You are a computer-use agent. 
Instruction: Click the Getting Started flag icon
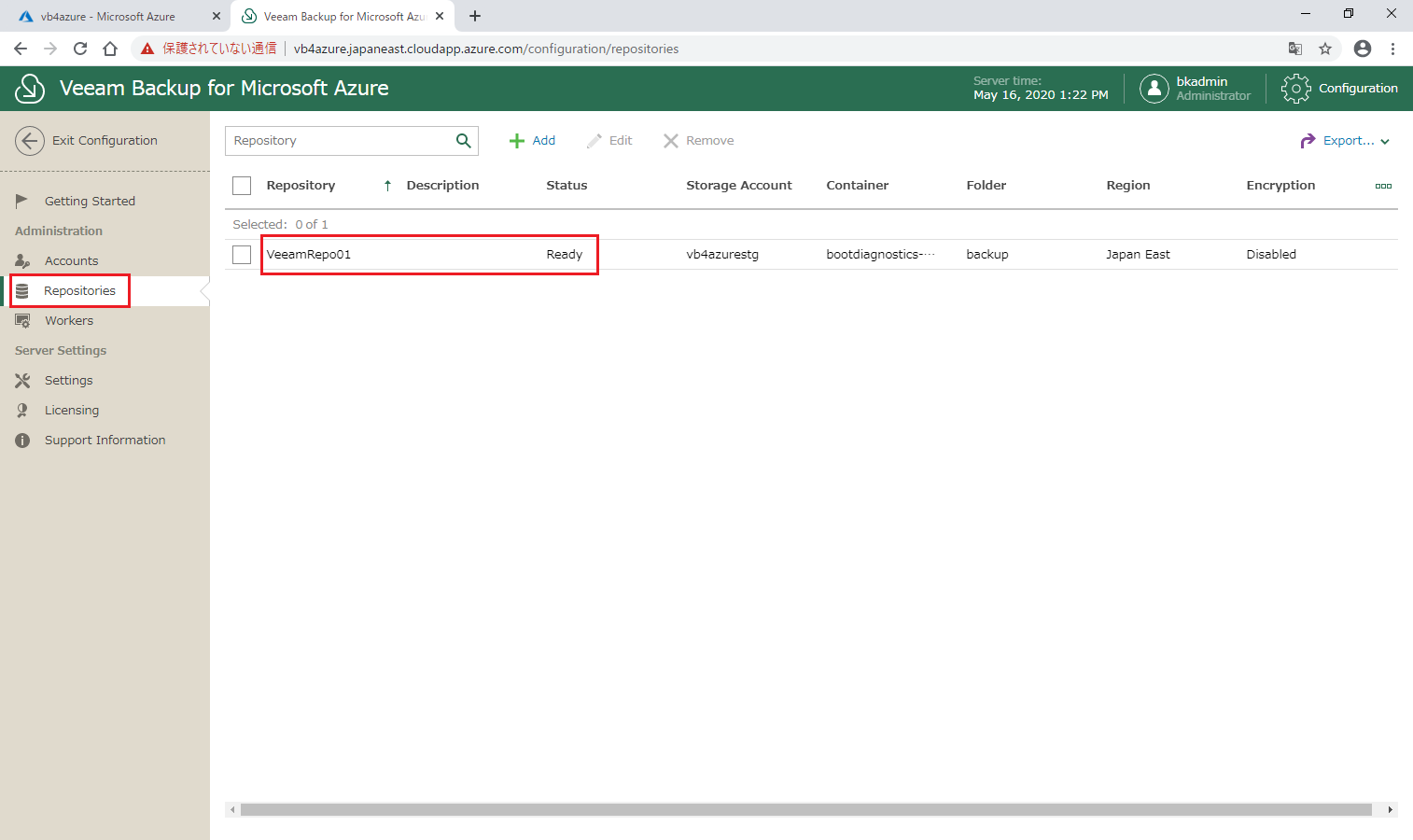(22, 201)
